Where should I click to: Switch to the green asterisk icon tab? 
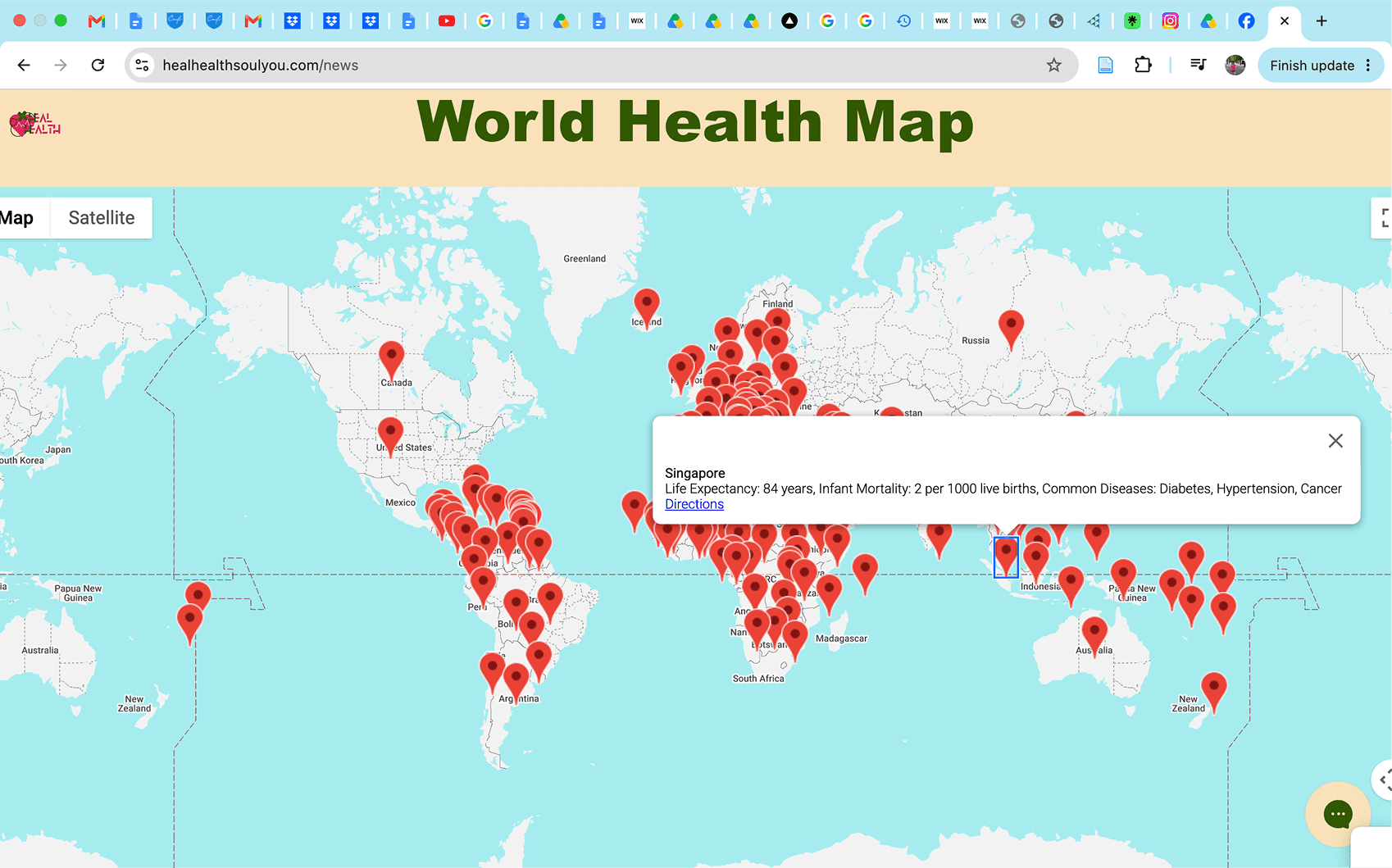point(1132,21)
